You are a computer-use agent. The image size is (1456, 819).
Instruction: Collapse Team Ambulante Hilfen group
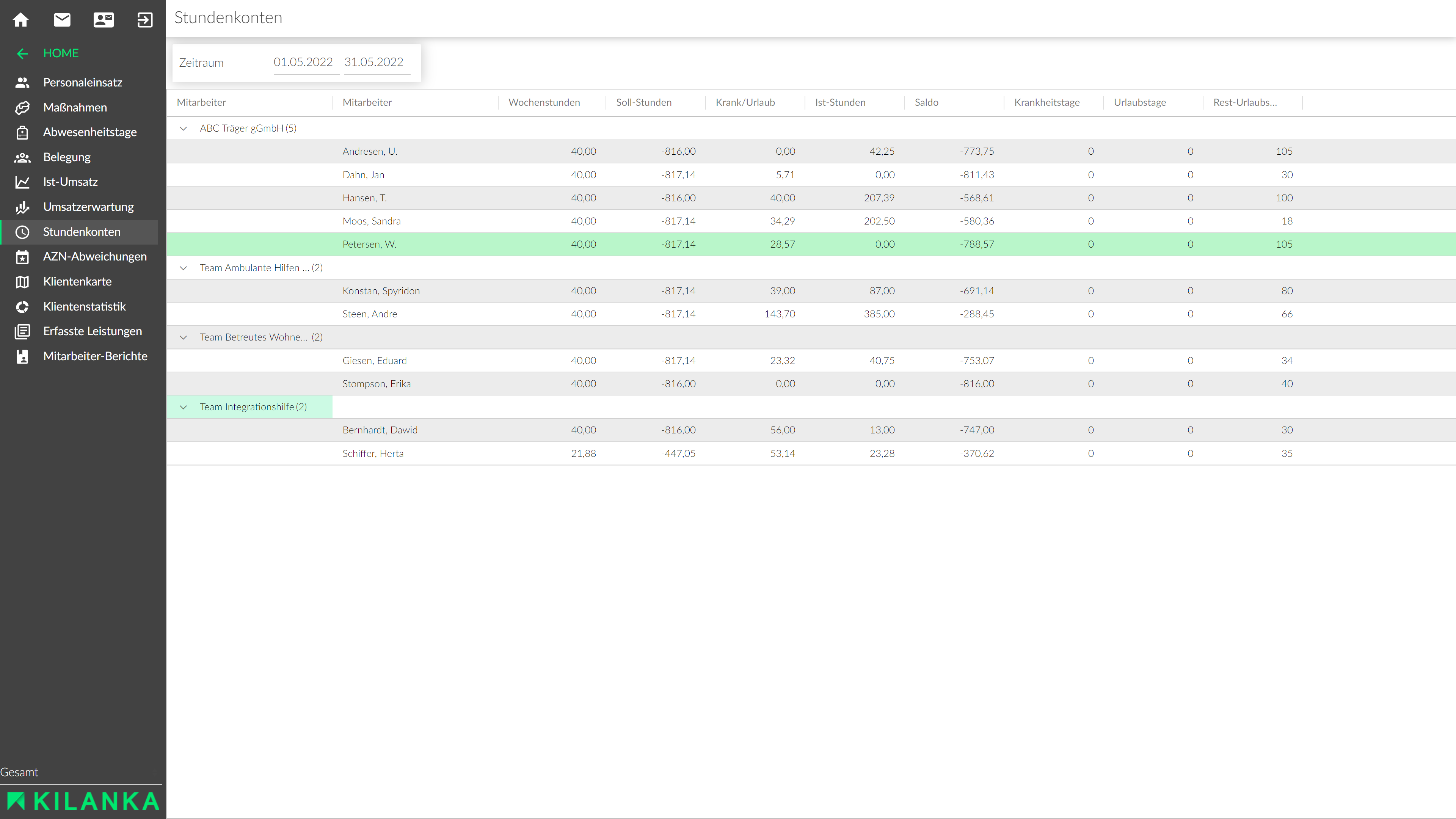point(183,268)
